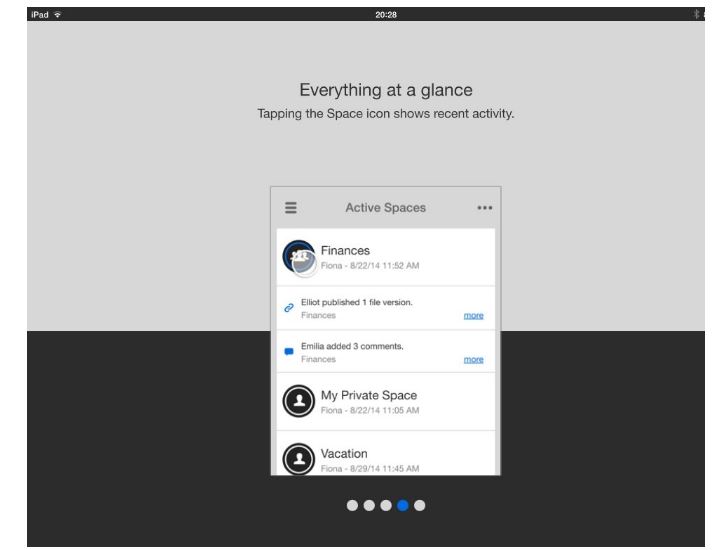
Task: Click 'more' link for Emilia's comments
Action: point(474,359)
